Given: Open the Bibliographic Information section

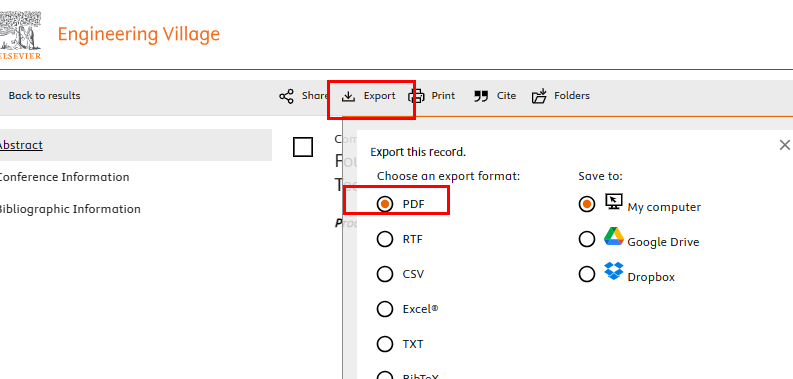Looking at the screenshot, I should (x=69, y=209).
